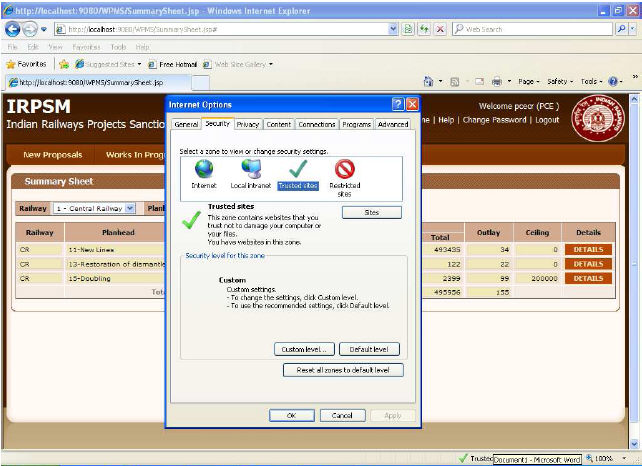Click the Stop loading red X icon
Image resolution: width=642 pixels, height=466 pixels.
(440, 29)
